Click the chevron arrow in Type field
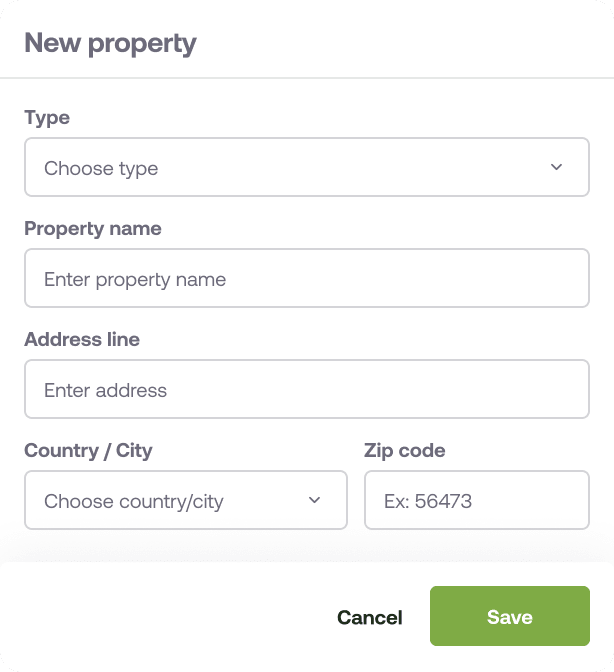This screenshot has width=614, height=672. pos(557,167)
